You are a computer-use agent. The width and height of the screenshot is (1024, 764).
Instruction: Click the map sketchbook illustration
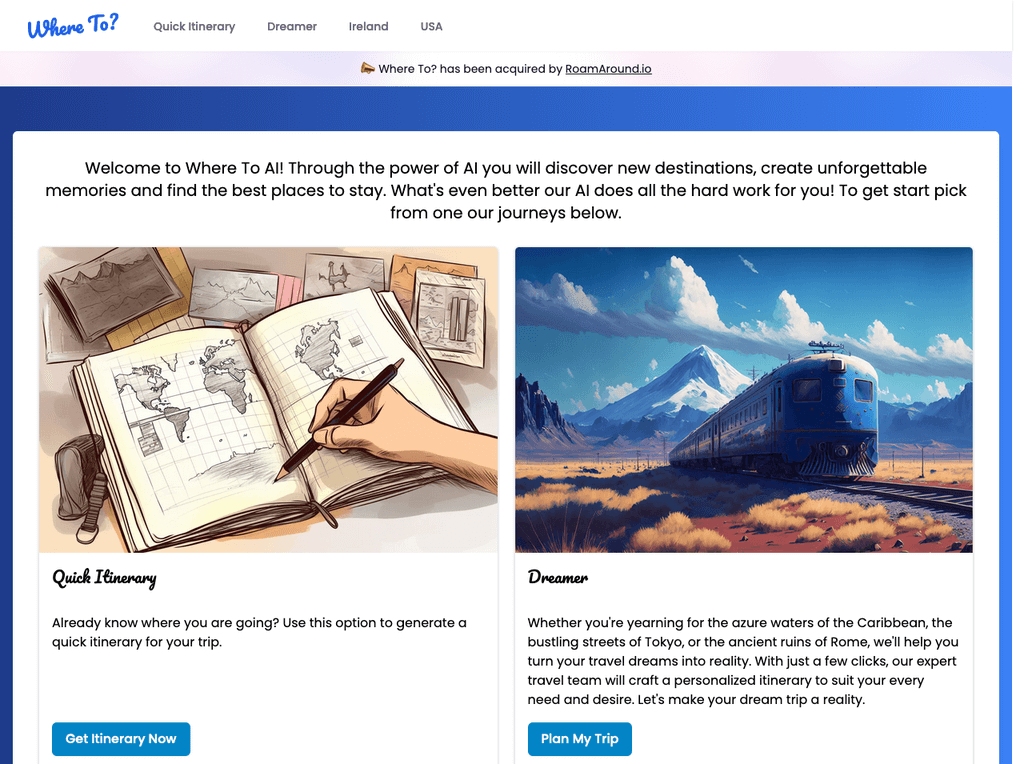268,400
